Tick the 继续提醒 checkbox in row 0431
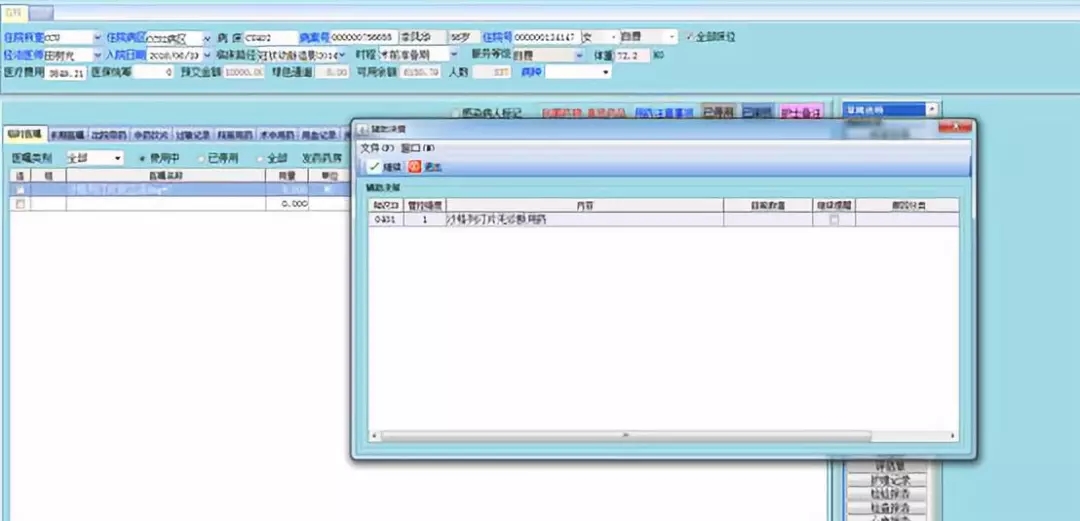Image resolution: width=1080 pixels, height=521 pixels. 834,219
